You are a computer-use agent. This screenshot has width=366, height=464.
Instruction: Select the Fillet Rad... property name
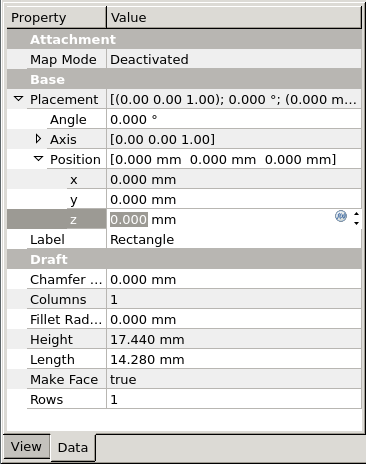tap(66, 319)
